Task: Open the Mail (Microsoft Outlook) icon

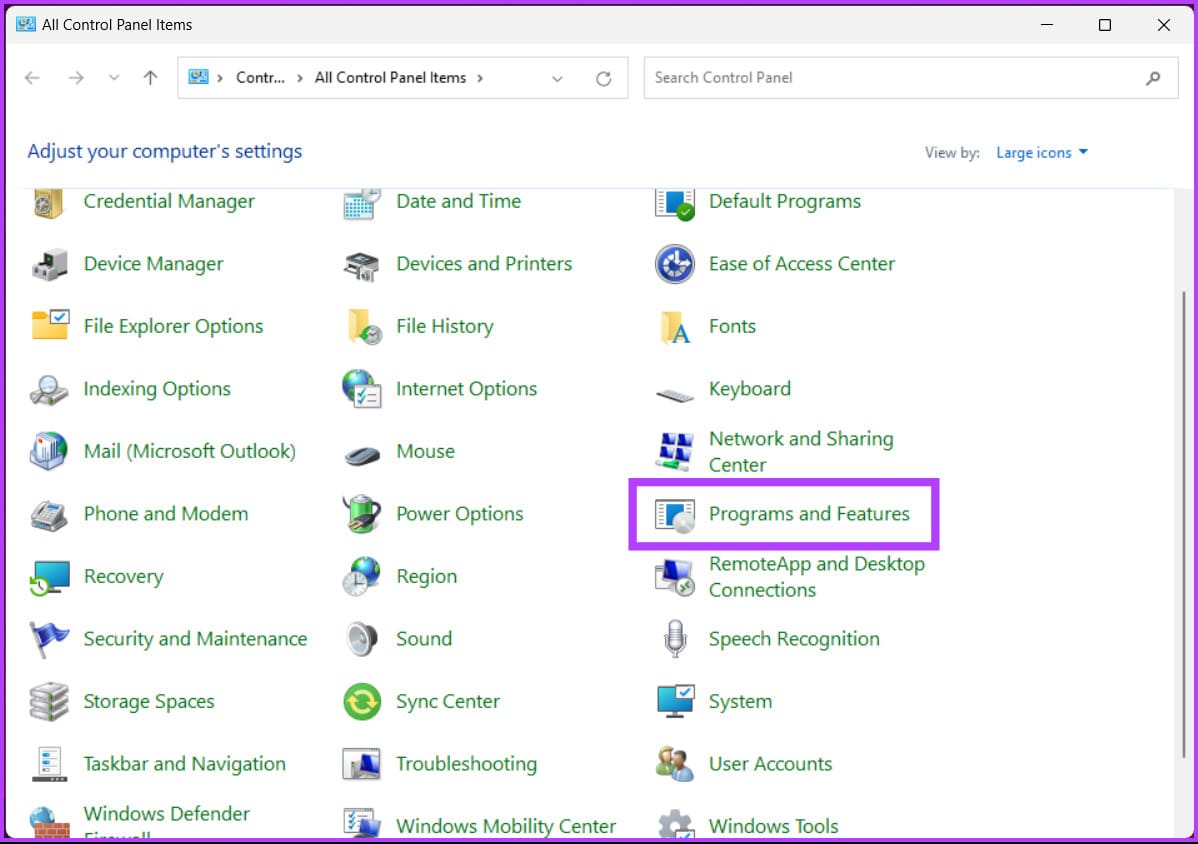Action: pos(49,451)
